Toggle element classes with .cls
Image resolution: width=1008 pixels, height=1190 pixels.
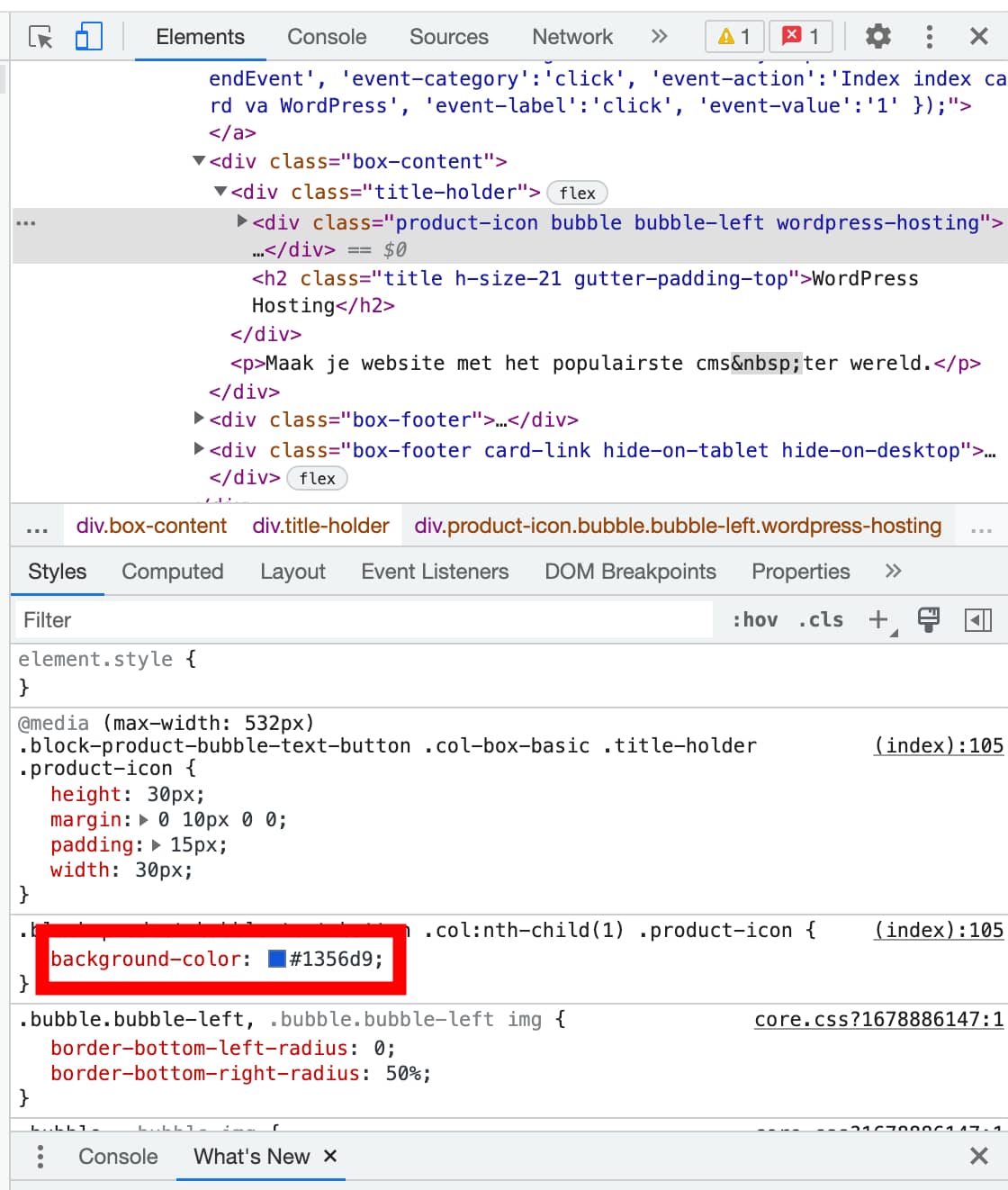820,619
